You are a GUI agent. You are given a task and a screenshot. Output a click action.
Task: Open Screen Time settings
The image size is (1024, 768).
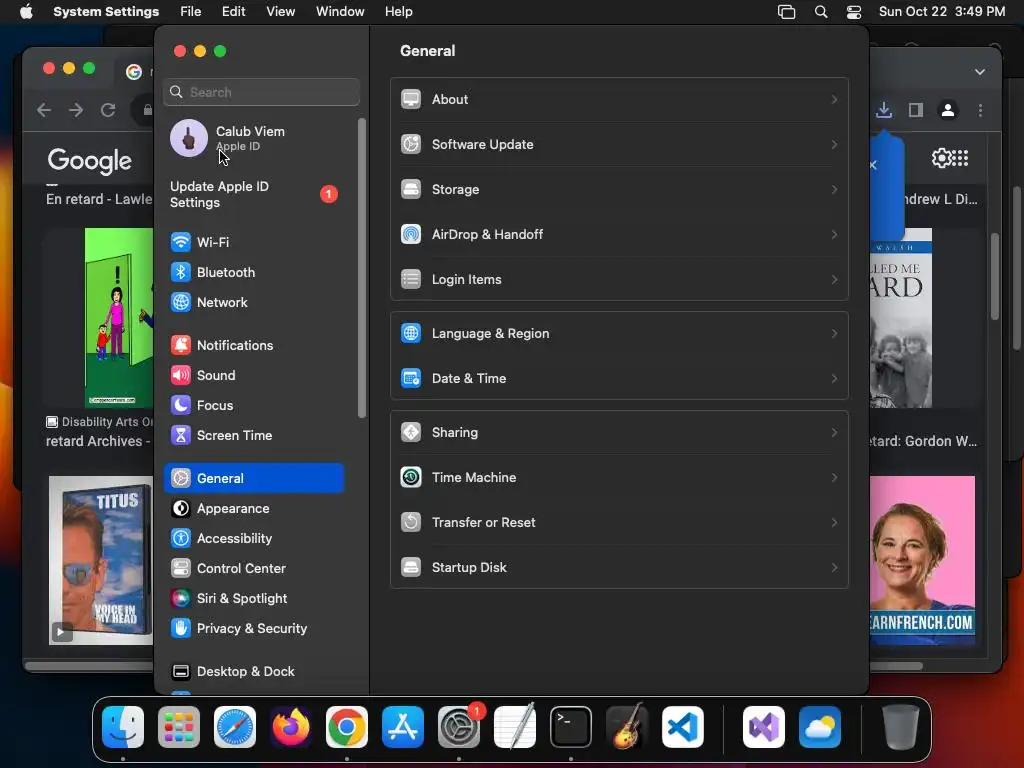[x=253, y=436]
